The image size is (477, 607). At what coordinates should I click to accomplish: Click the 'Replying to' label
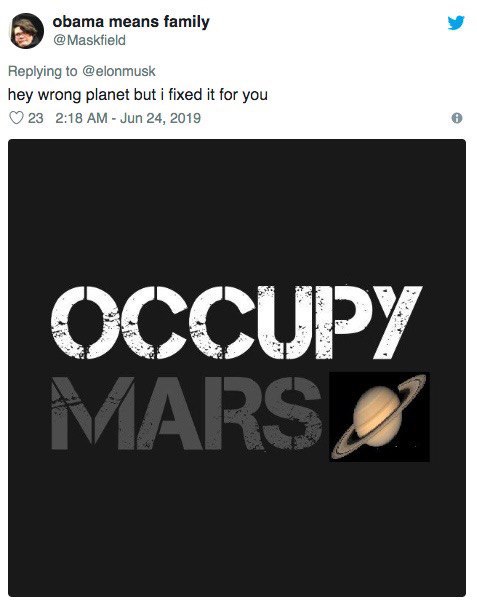pos(43,71)
